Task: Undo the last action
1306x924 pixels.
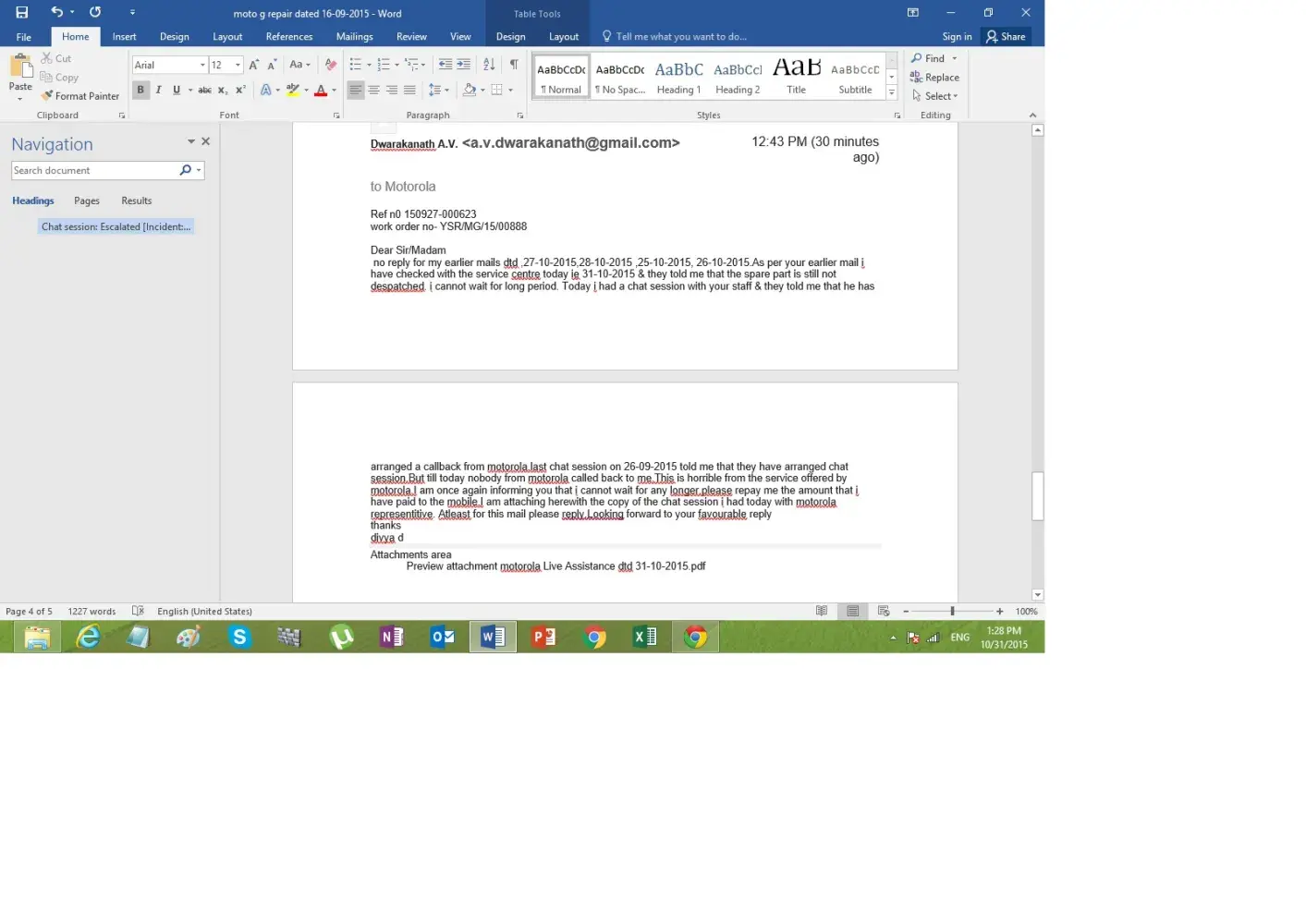Action: click(x=56, y=12)
